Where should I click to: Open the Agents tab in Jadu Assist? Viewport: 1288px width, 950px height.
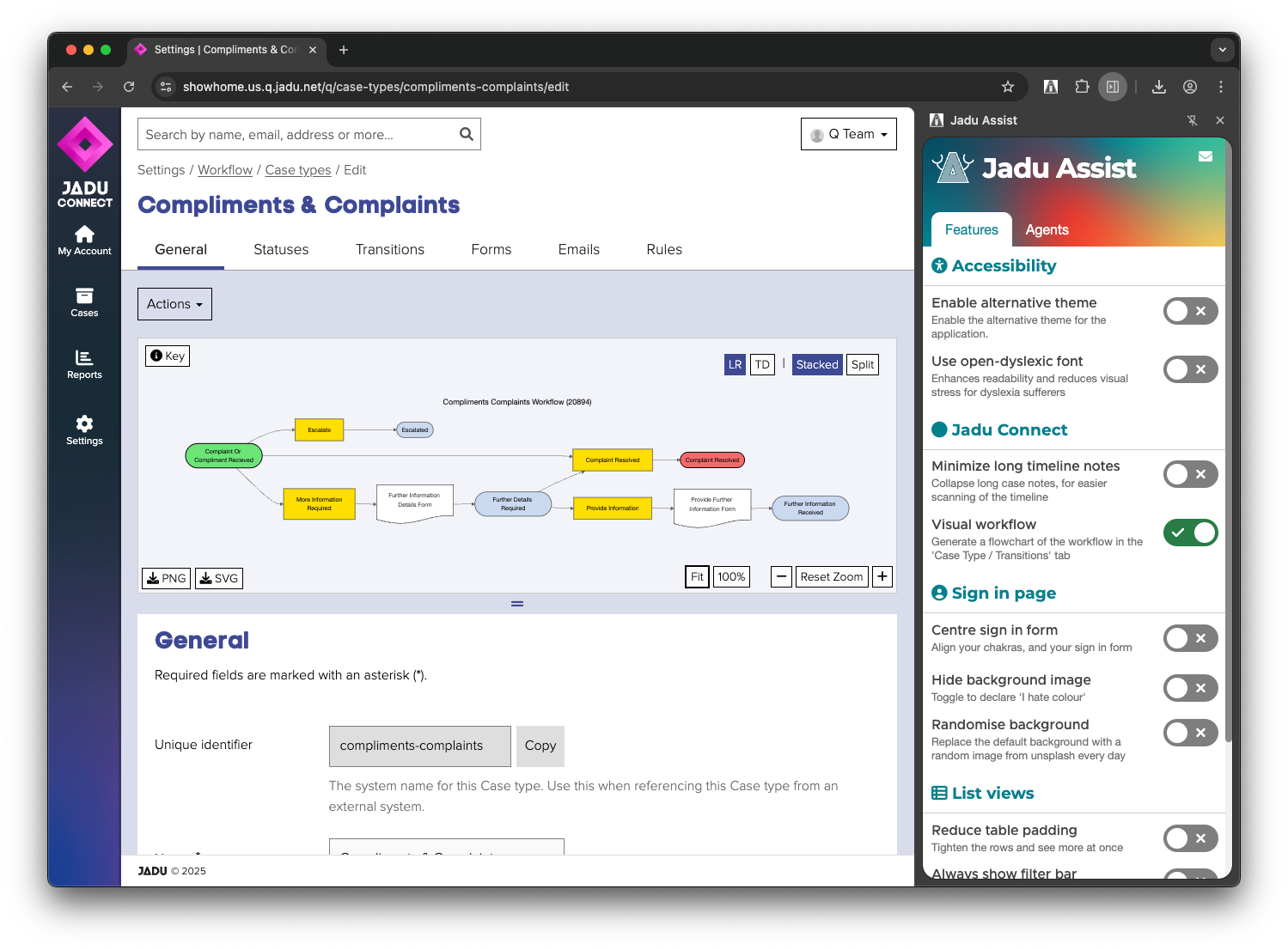(x=1047, y=229)
